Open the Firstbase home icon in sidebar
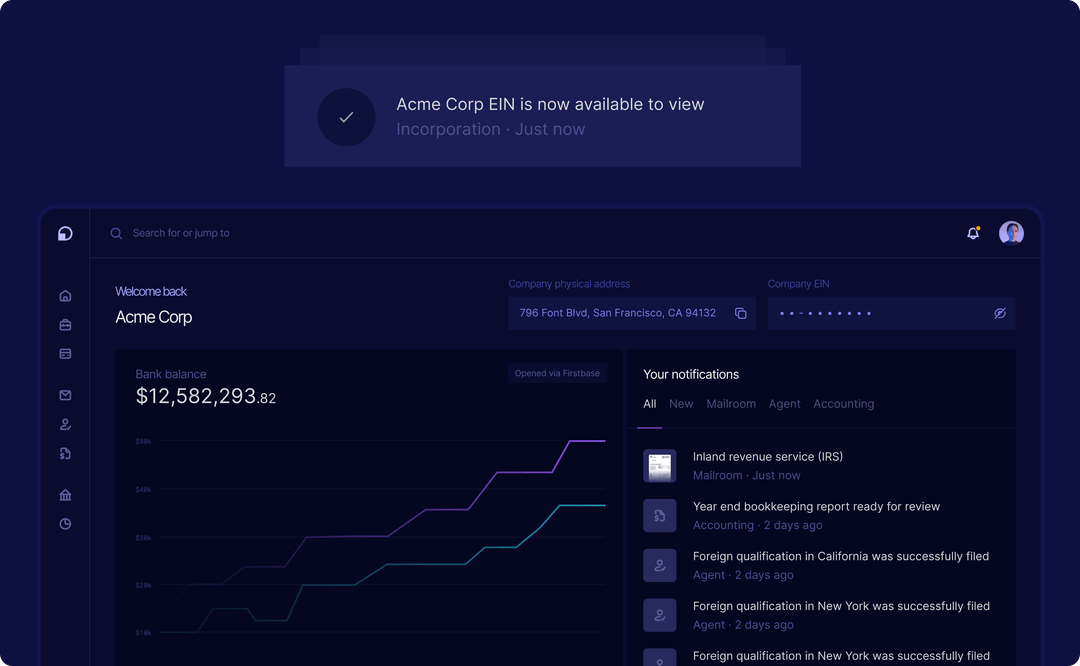This screenshot has width=1080, height=666. click(x=65, y=295)
